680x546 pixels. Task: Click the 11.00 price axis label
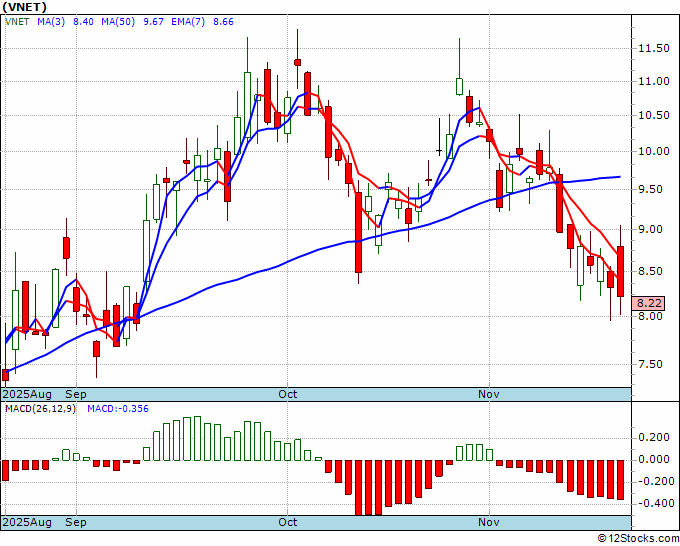(x=654, y=81)
